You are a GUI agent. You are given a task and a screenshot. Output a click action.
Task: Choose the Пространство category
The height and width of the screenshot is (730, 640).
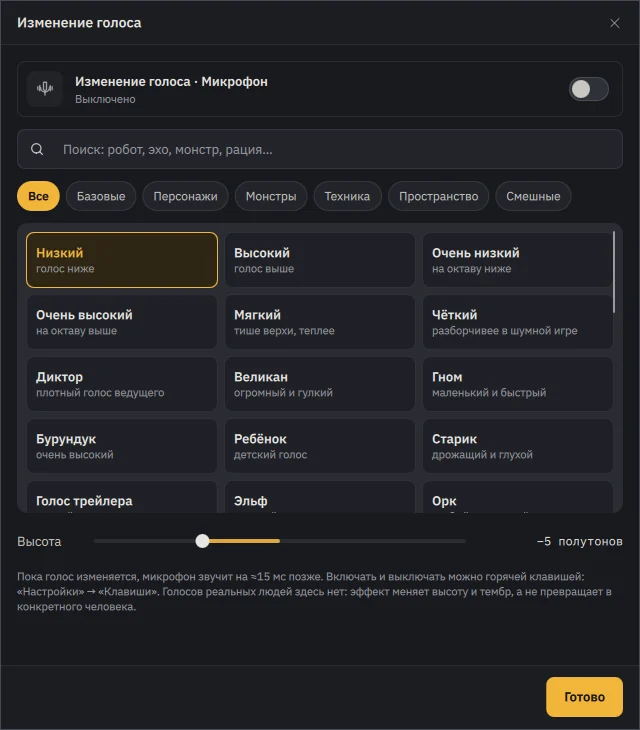click(438, 196)
